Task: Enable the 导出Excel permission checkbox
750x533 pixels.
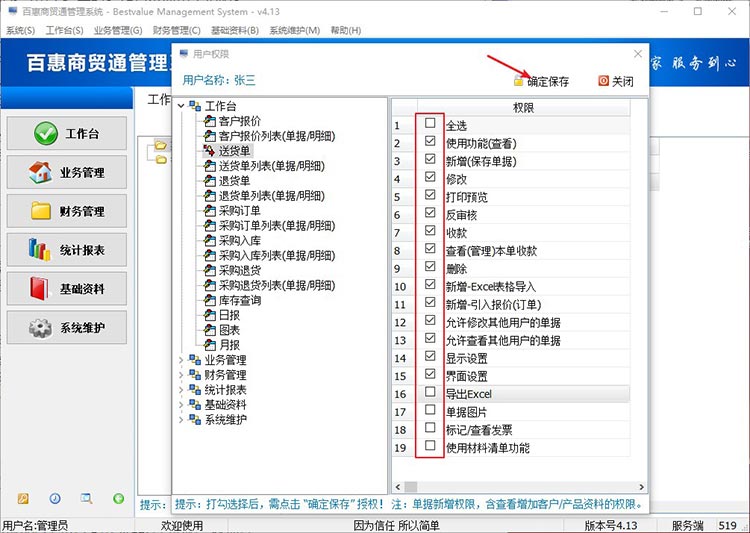Action: tap(430, 392)
